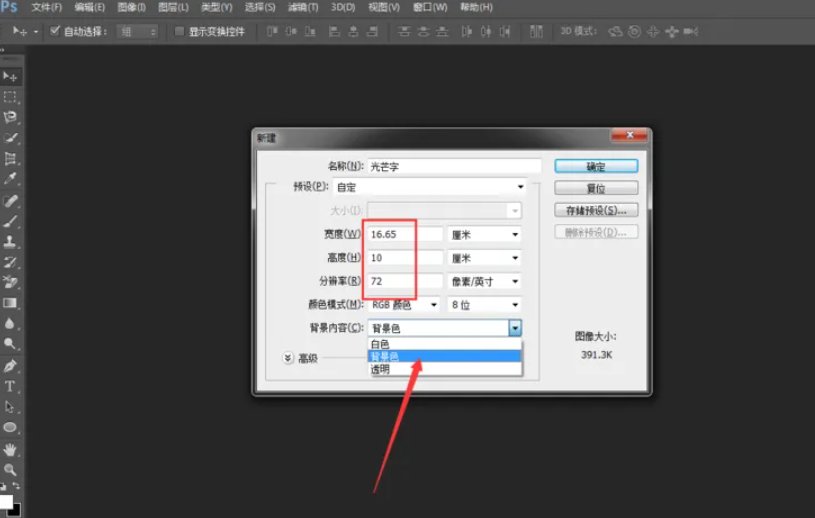Click the 3D roll mode icon
The height and width of the screenshot is (518, 815).
tap(634, 32)
